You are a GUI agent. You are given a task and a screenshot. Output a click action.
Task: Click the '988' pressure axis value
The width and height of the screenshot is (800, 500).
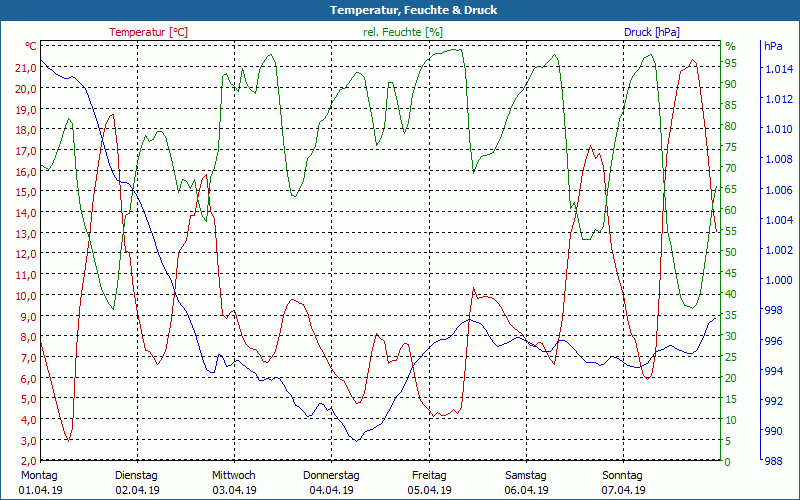click(x=773, y=462)
